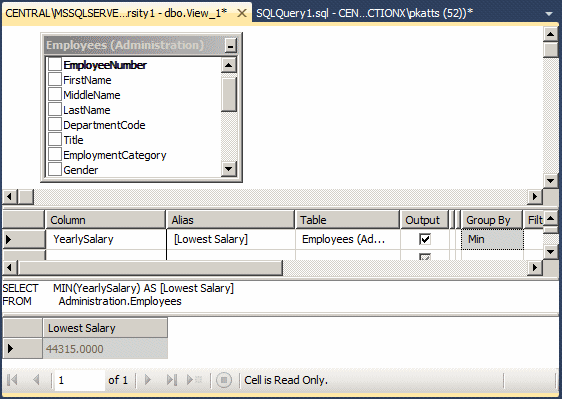Click the Table header in criteria grid
Viewport: 562px width, 399px height.
347,220
